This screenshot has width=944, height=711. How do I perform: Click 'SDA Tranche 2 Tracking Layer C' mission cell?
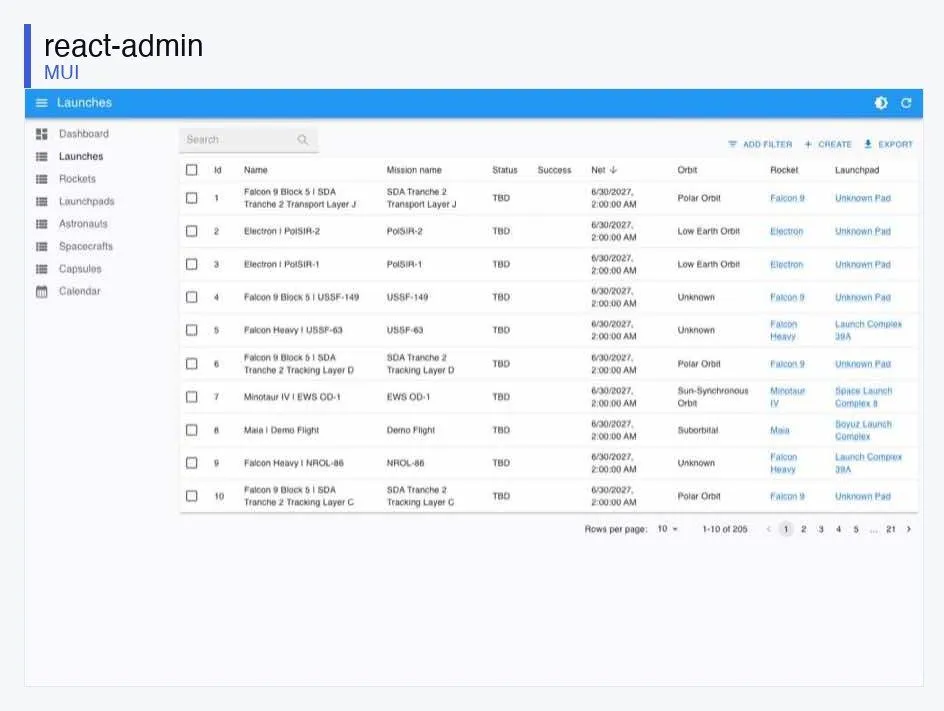pos(420,496)
